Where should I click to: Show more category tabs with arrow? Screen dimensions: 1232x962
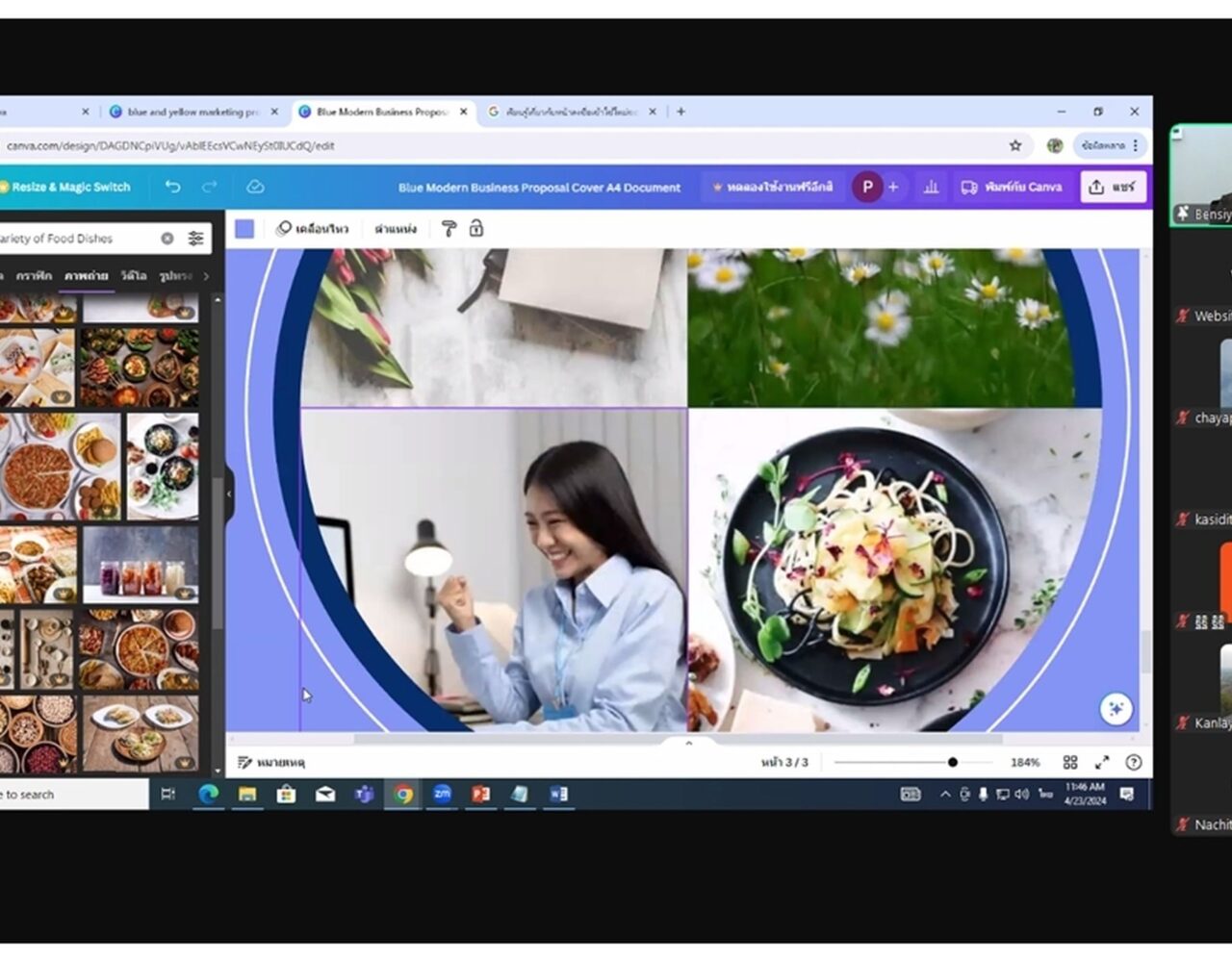click(206, 276)
